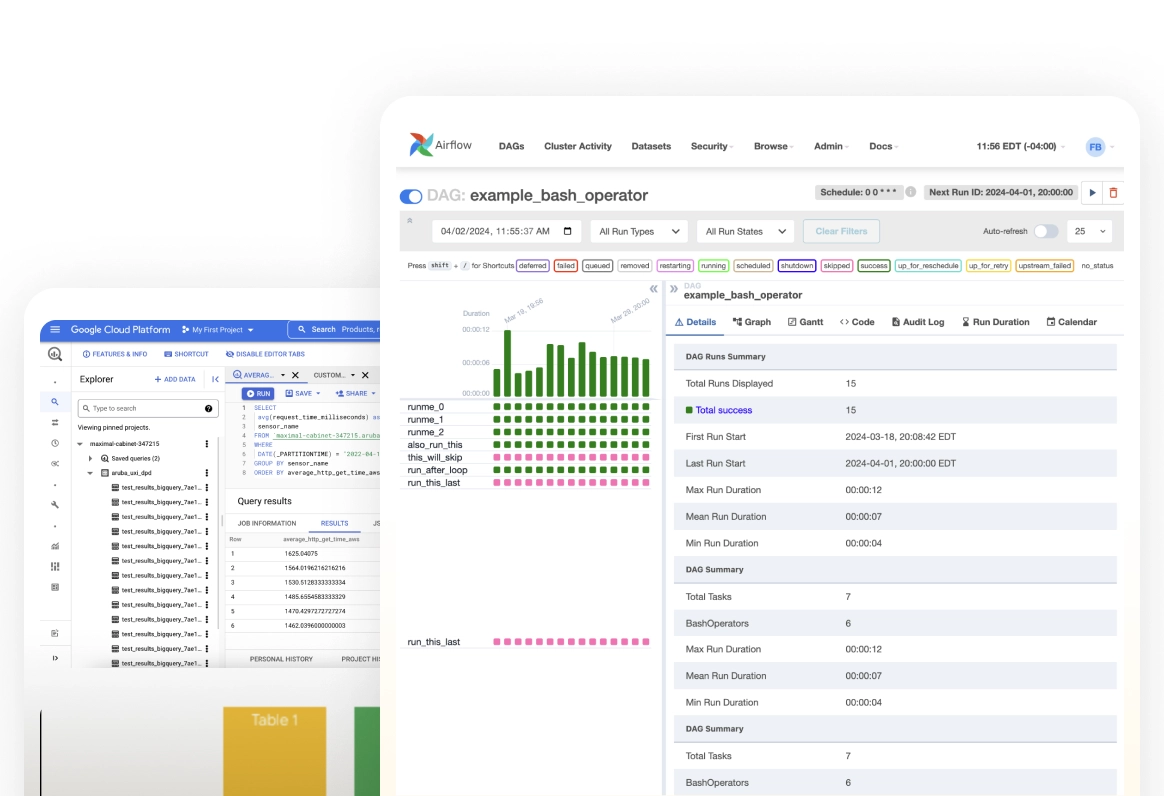Click the Airflow pinwheel logo
Image resolution: width=1164 pixels, height=796 pixels.
[421, 145]
